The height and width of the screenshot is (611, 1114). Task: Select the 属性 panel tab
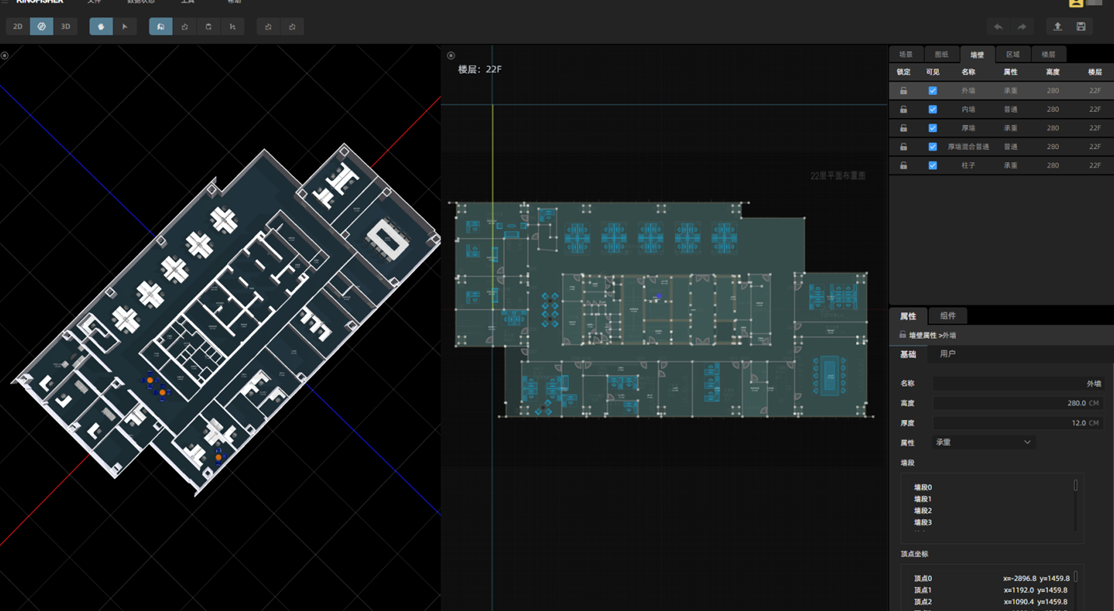pos(908,316)
